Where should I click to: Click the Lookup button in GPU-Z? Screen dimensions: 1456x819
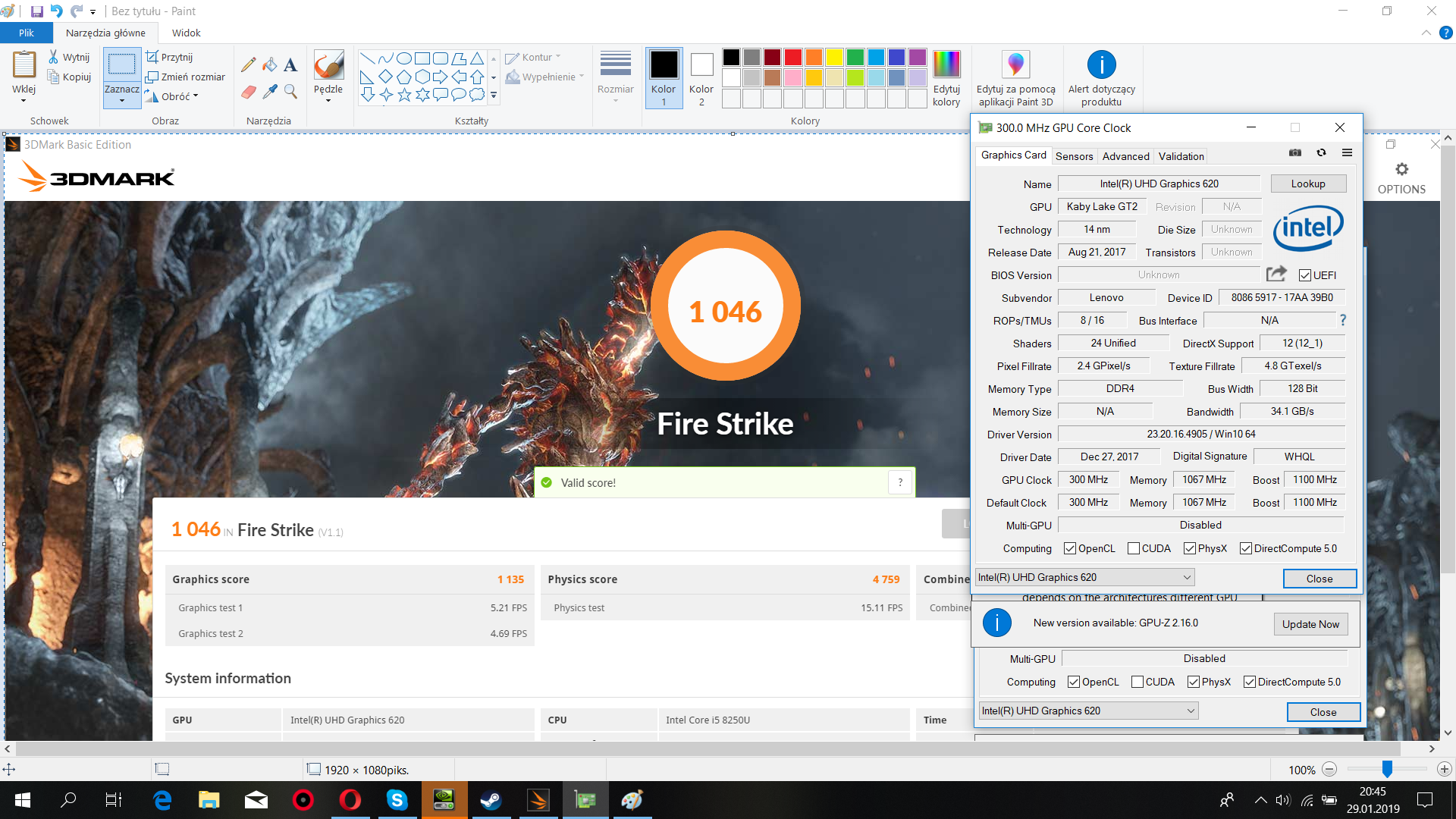point(1308,184)
